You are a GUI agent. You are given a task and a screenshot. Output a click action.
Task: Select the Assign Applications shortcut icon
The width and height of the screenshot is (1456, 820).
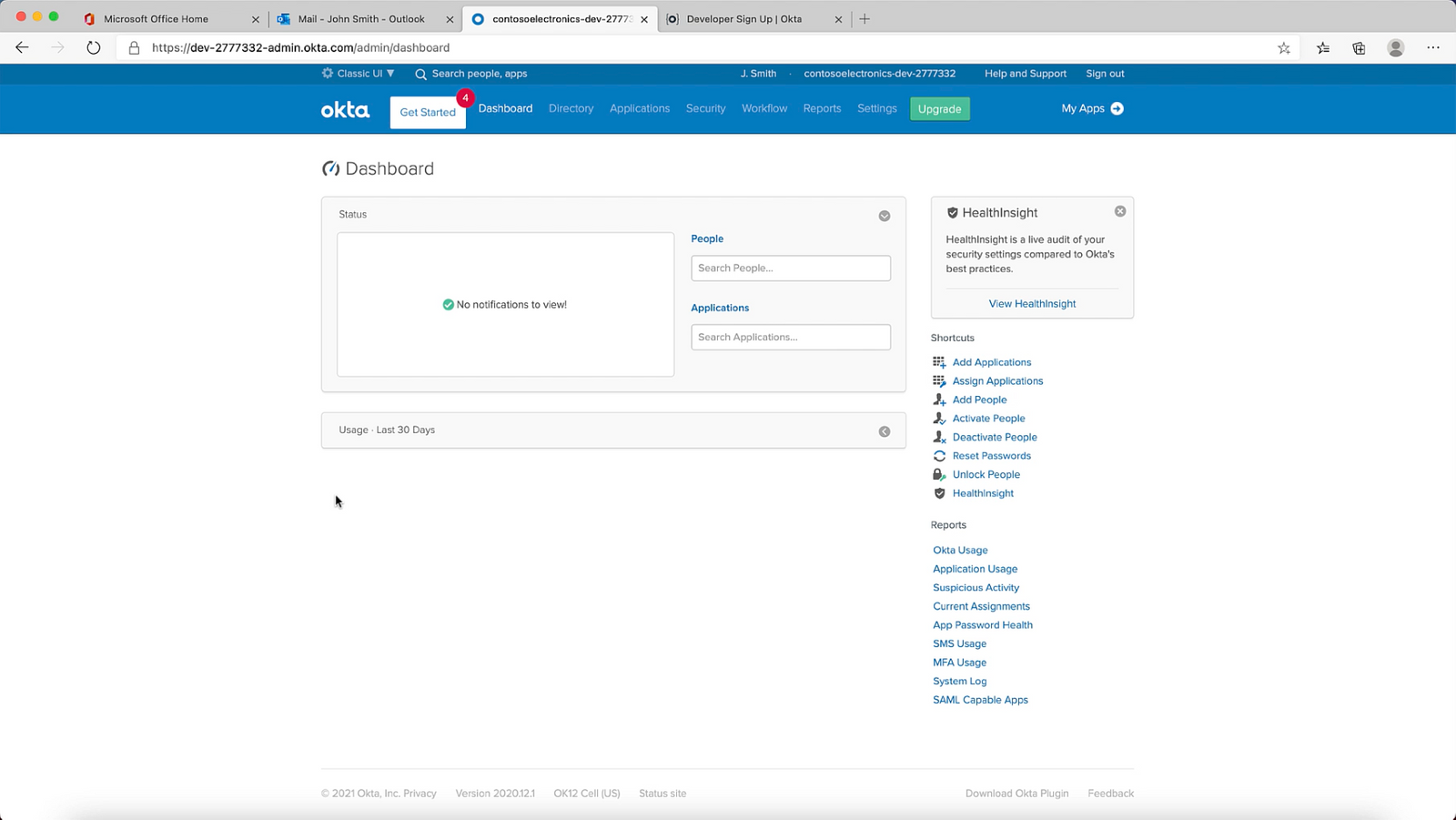click(939, 380)
